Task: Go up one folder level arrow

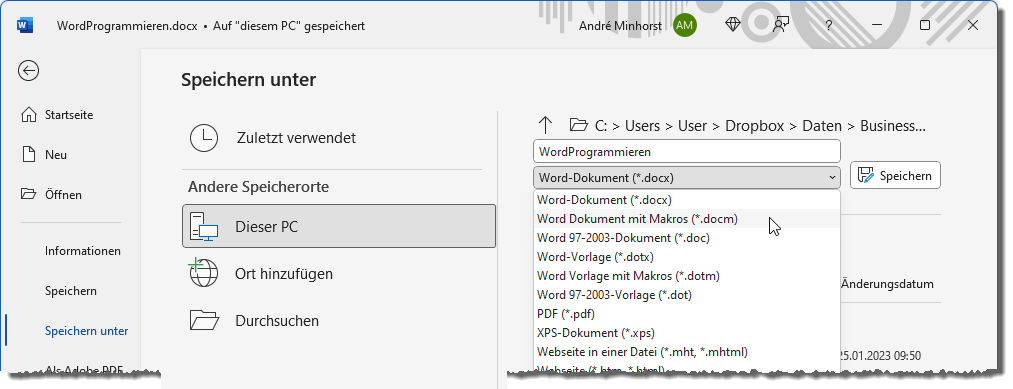Action: 546,125
